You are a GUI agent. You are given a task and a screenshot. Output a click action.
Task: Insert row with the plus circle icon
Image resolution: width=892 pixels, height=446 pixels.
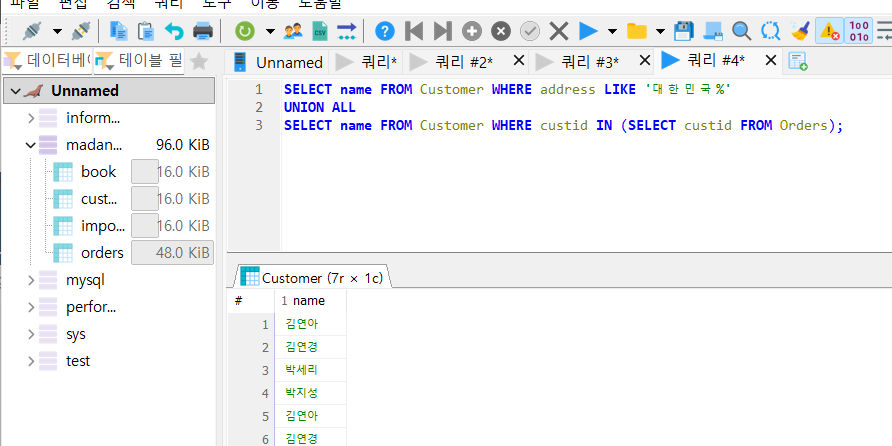(472, 31)
